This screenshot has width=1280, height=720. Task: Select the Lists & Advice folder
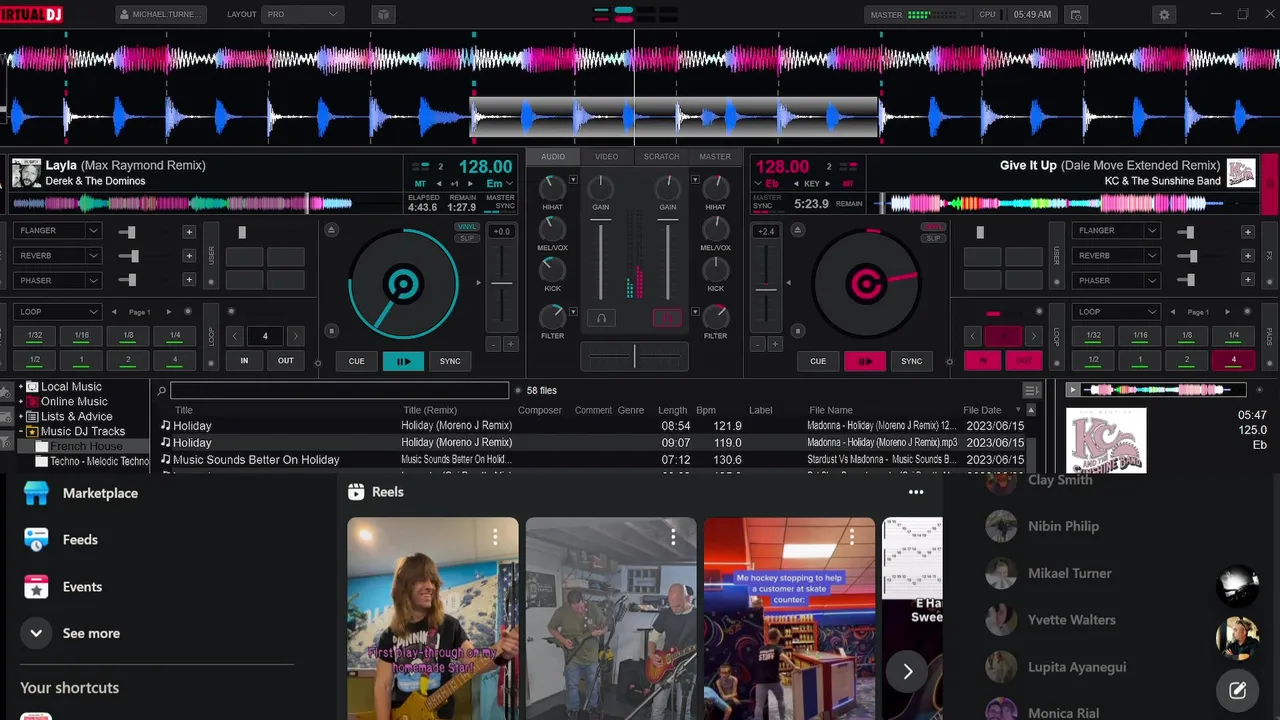tap(77, 416)
